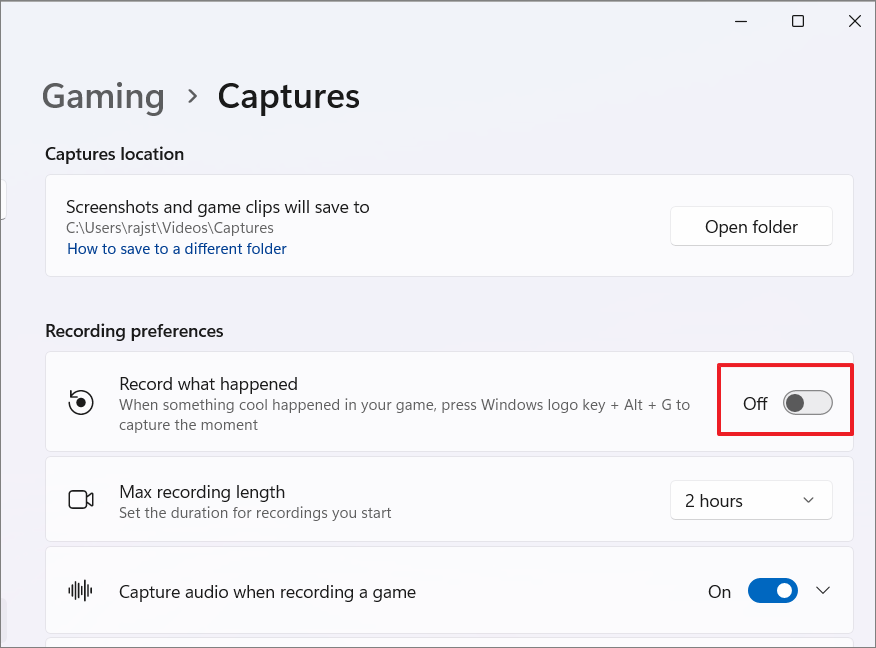
Task: Minimize the Settings window
Action: coord(741,21)
